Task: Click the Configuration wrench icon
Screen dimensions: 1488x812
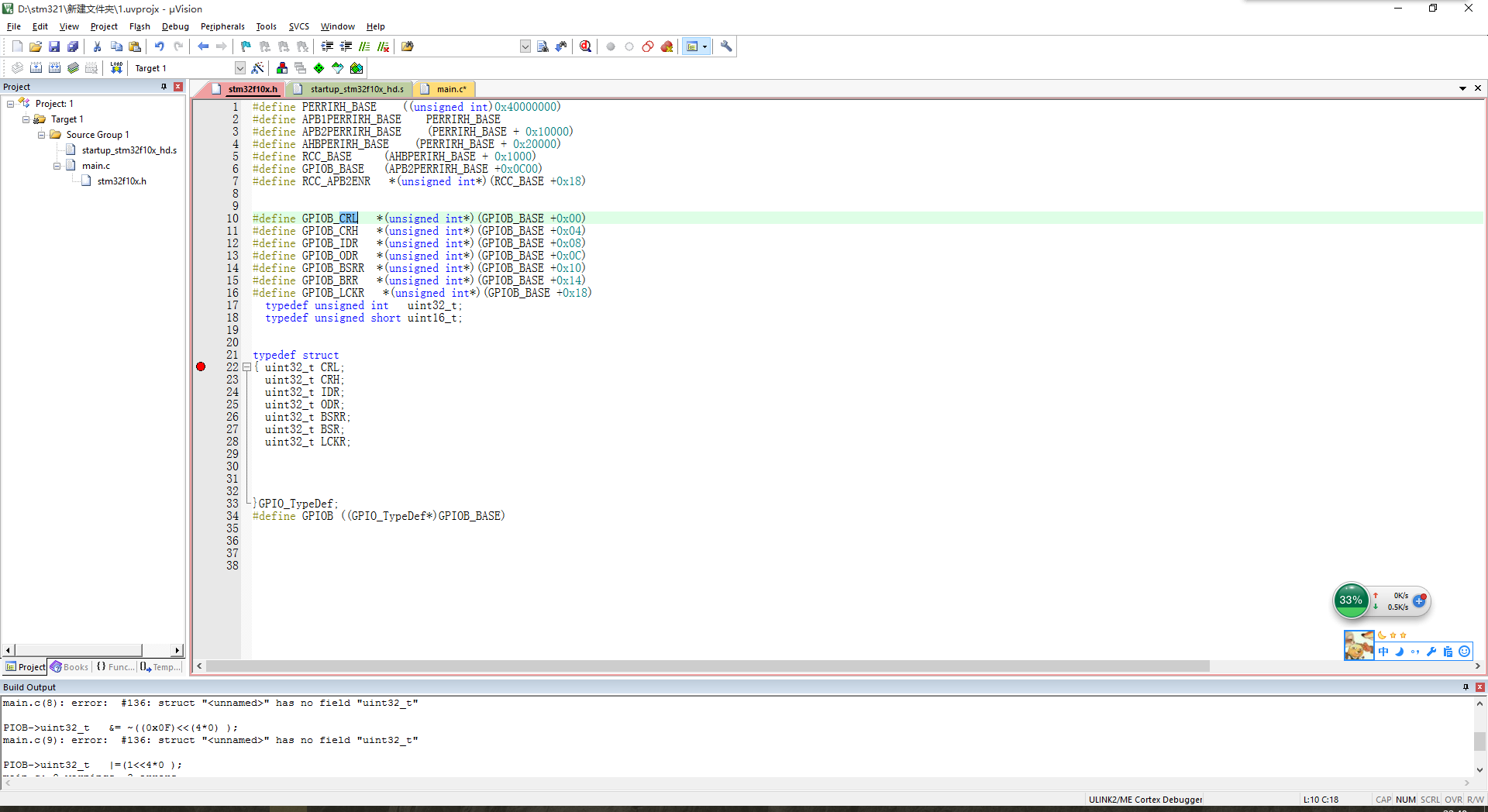Action: (726, 46)
